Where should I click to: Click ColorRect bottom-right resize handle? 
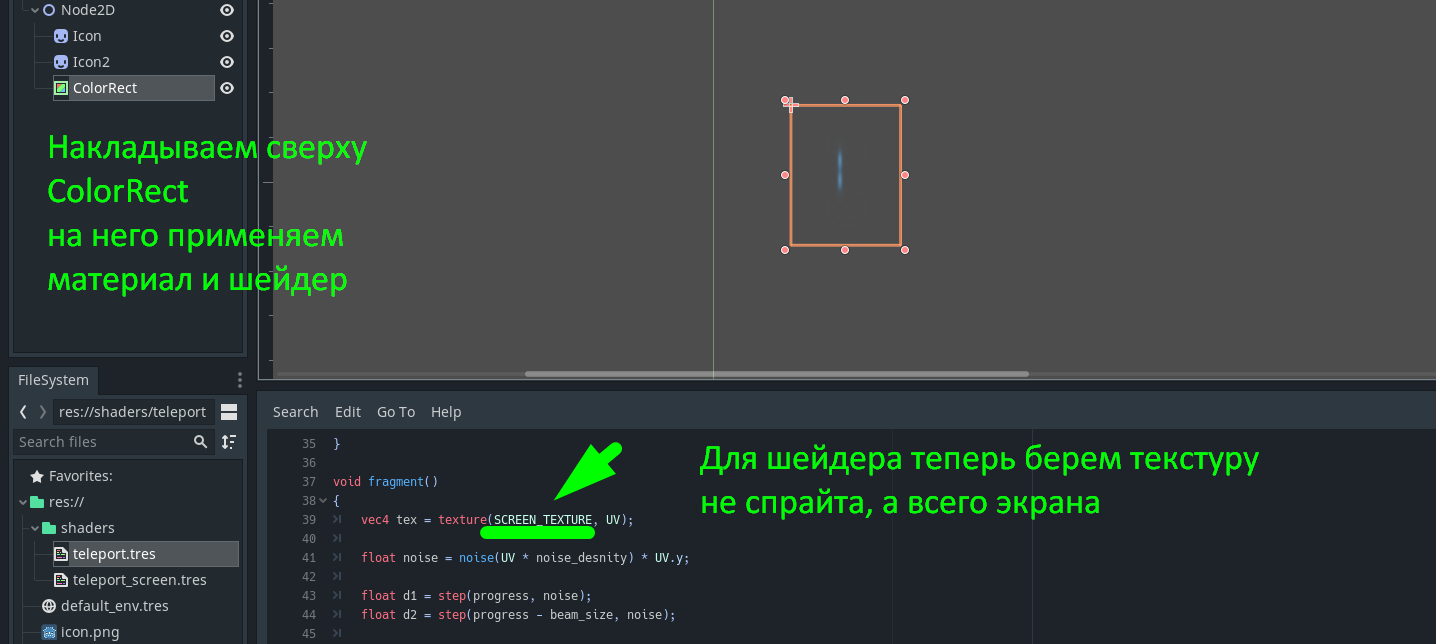click(905, 250)
